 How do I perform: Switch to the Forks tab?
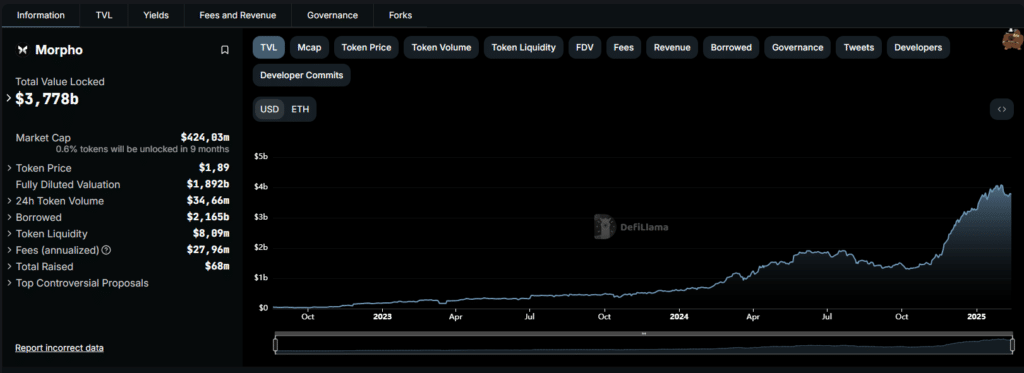400,15
